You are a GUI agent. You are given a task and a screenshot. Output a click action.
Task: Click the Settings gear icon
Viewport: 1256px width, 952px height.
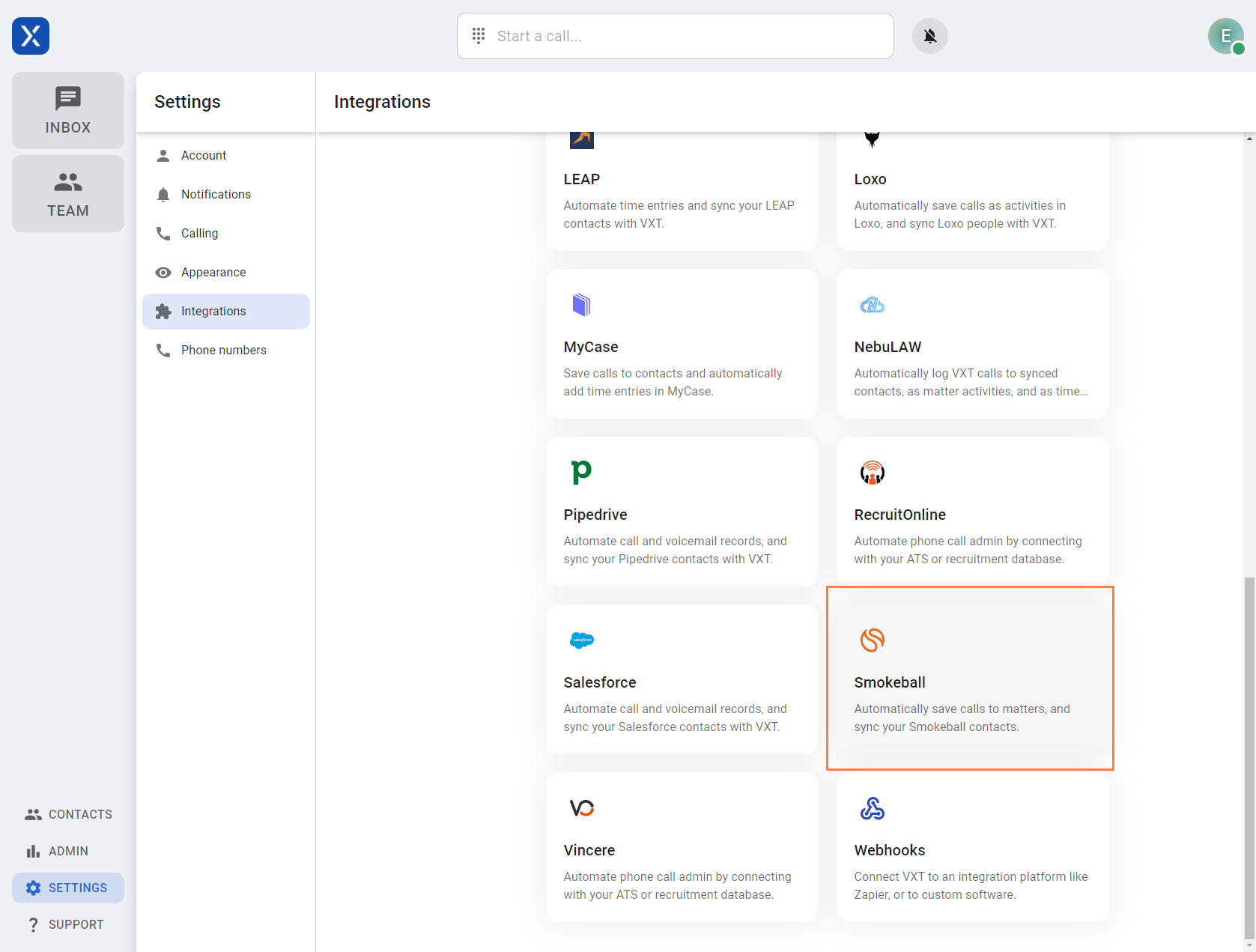[33, 888]
